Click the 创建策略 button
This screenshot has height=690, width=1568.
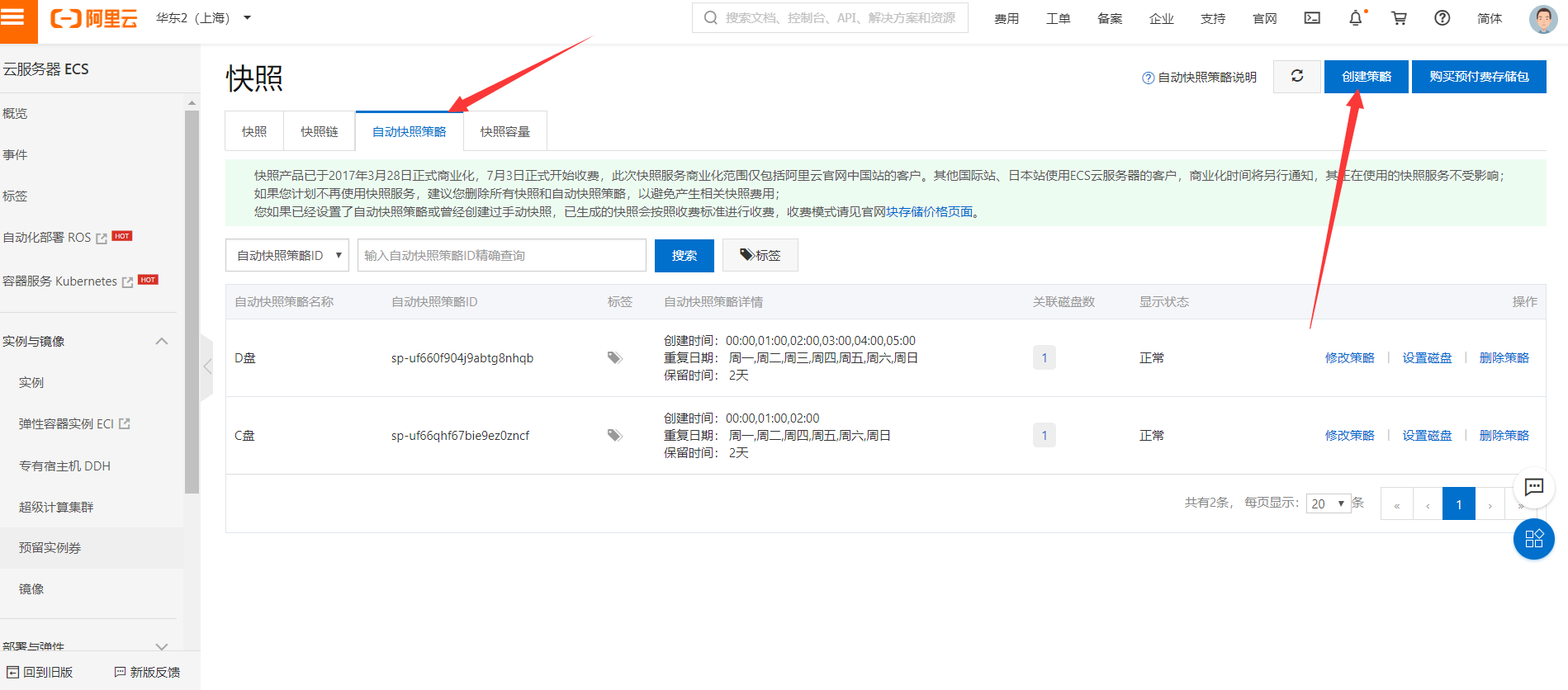(1366, 77)
